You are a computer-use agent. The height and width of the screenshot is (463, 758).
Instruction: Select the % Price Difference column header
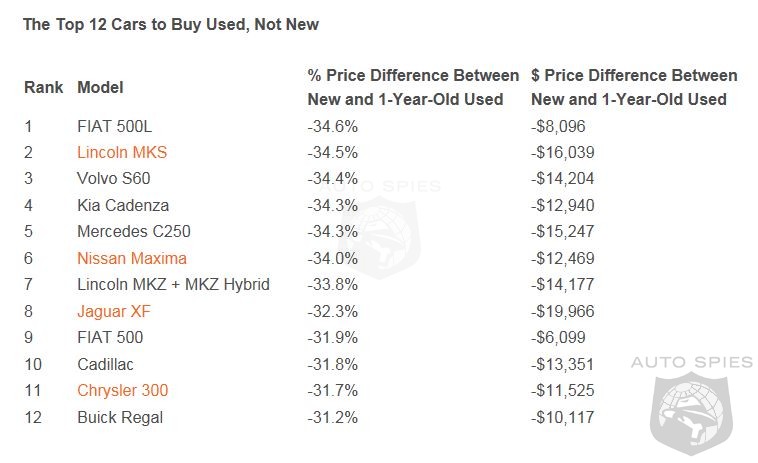pyautogui.click(x=413, y=87)
